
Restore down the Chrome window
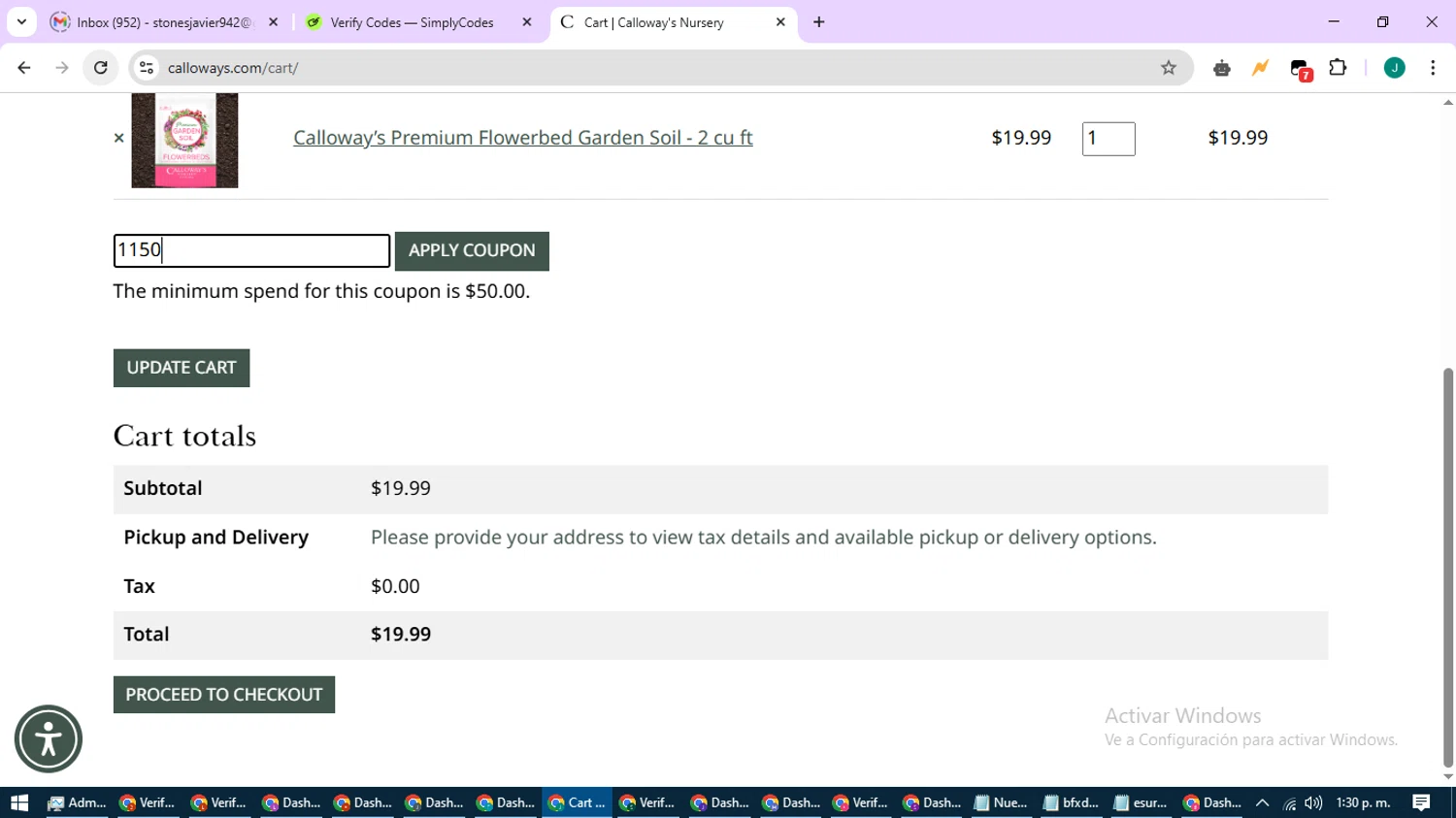1383,21
